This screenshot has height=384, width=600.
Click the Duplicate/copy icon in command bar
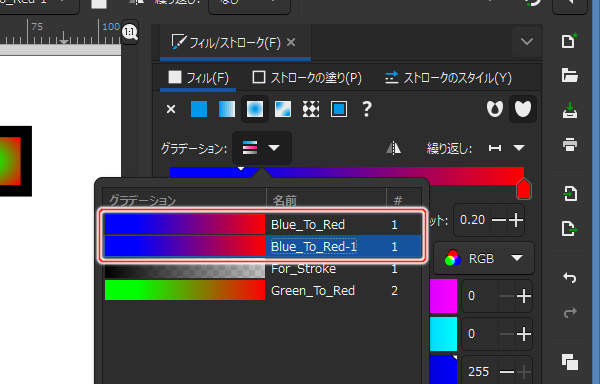(569, 362)
